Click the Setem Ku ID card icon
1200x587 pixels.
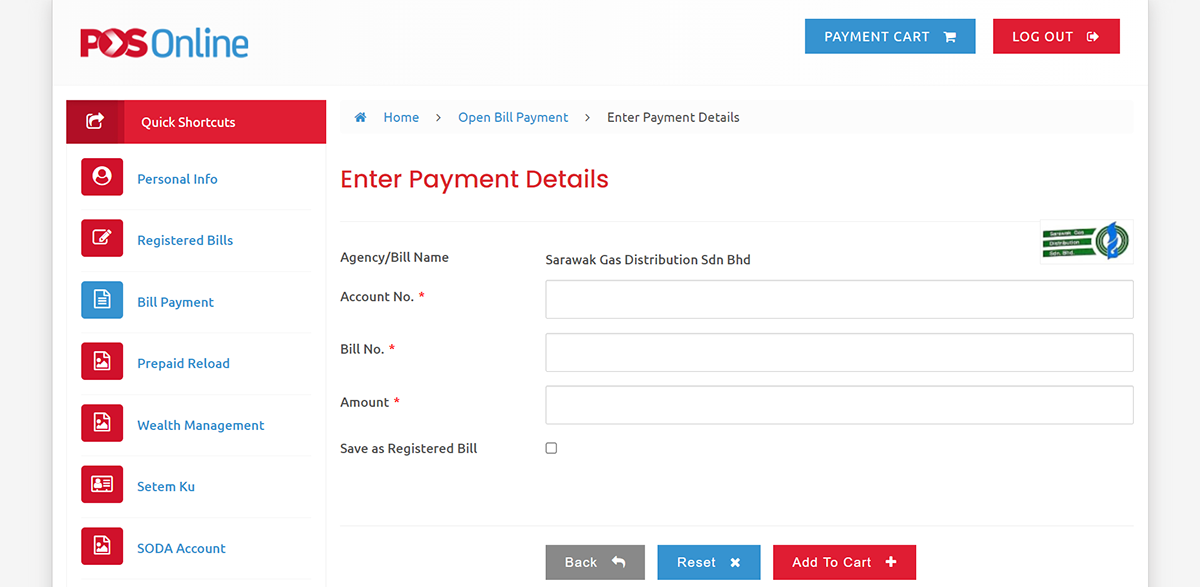click(102, 484)
